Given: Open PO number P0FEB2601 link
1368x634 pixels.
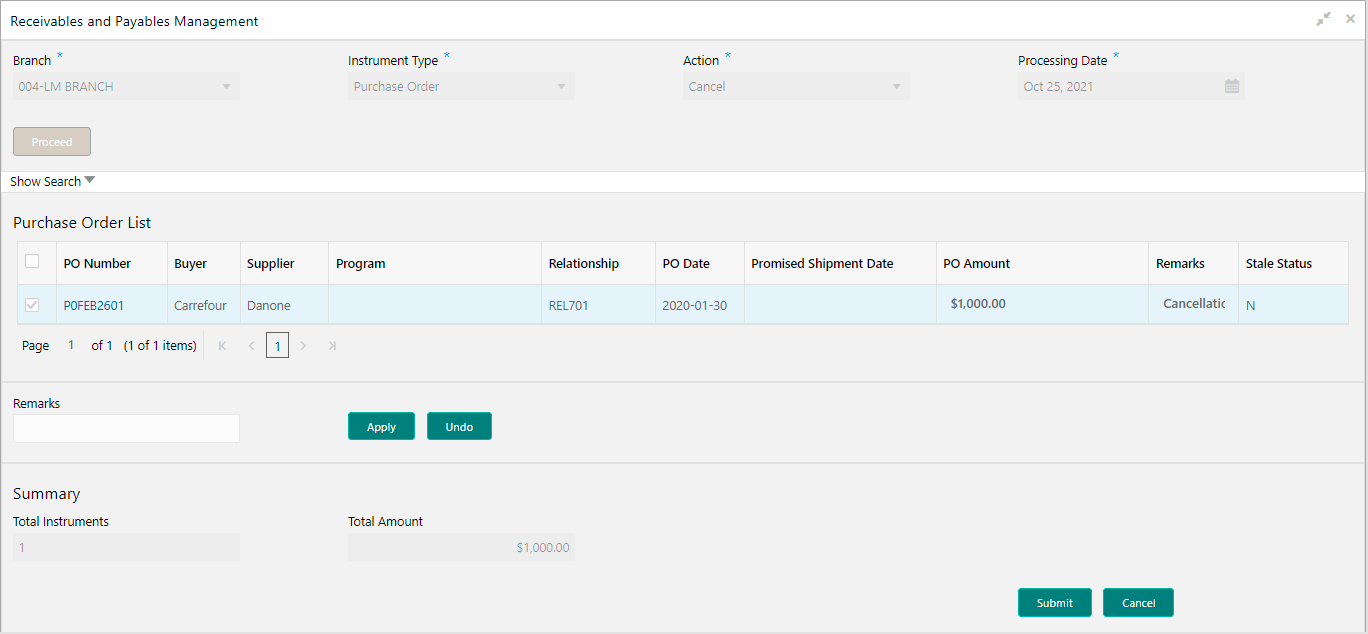Looking at the screenshot, I should (94, 305).
